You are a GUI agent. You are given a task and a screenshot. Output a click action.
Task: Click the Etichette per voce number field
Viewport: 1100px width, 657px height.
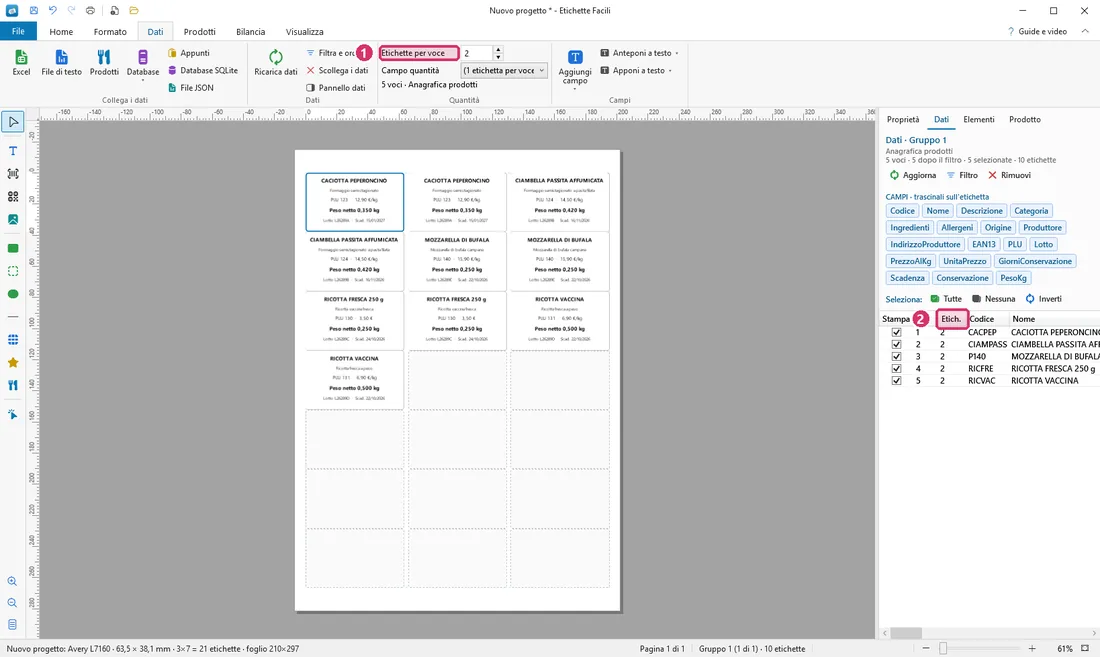(x=477, y=53)
